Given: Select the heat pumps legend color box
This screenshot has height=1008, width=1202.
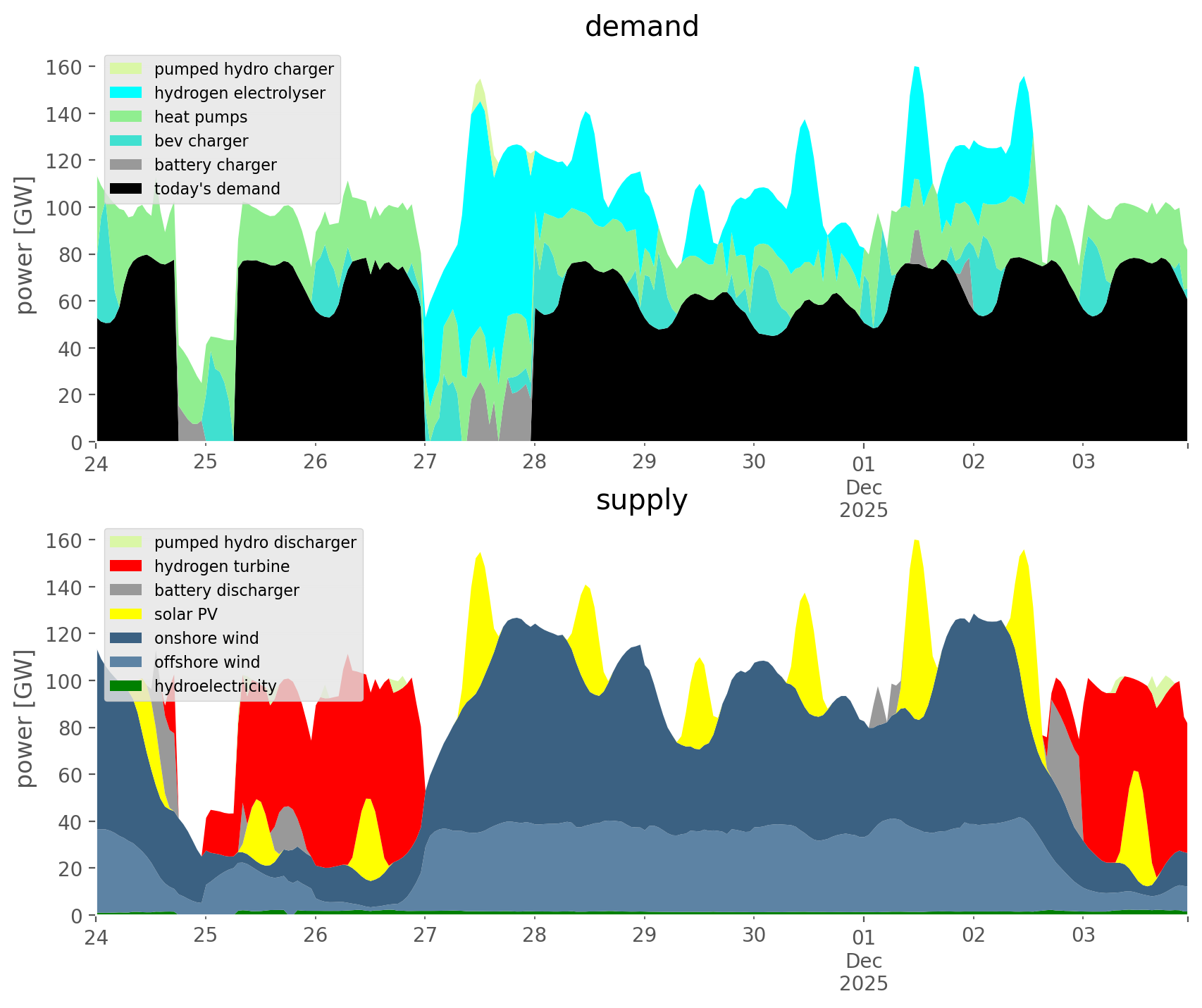Looking at the screenshot, I should click(x=125, y=117).
